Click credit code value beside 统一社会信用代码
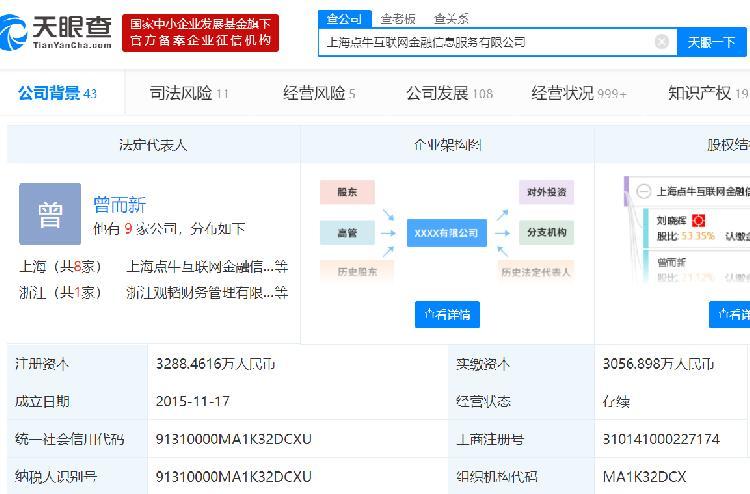 click(233, 439)
